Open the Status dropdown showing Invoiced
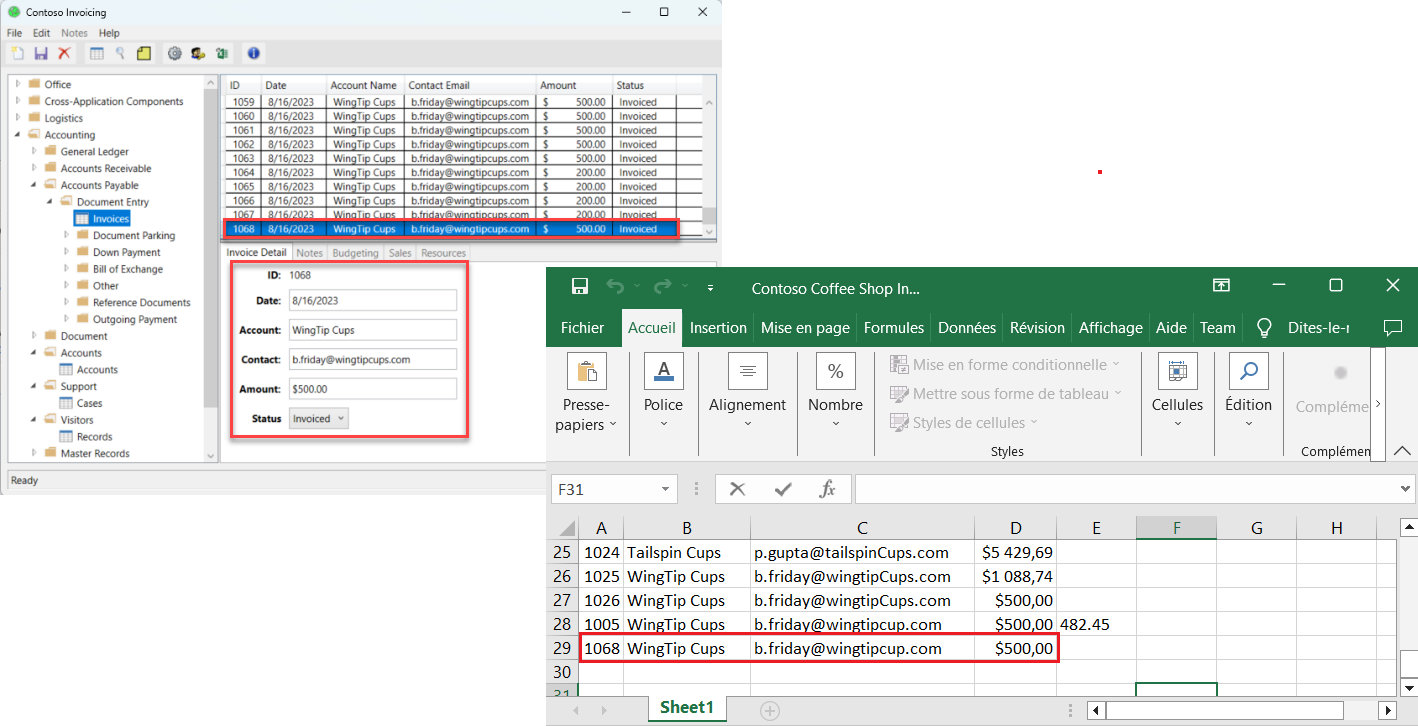1418x726 pixels. point(319,419)
